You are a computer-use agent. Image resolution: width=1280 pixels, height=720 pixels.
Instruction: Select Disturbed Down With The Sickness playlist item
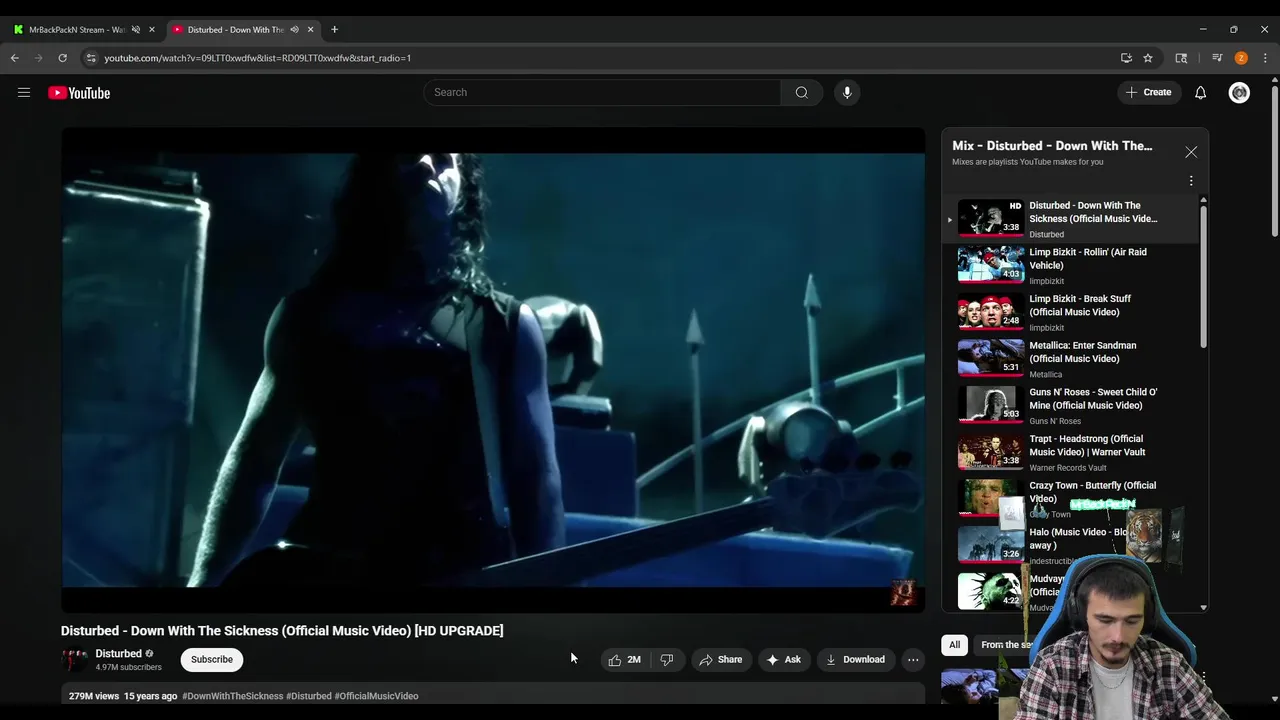1072,218
